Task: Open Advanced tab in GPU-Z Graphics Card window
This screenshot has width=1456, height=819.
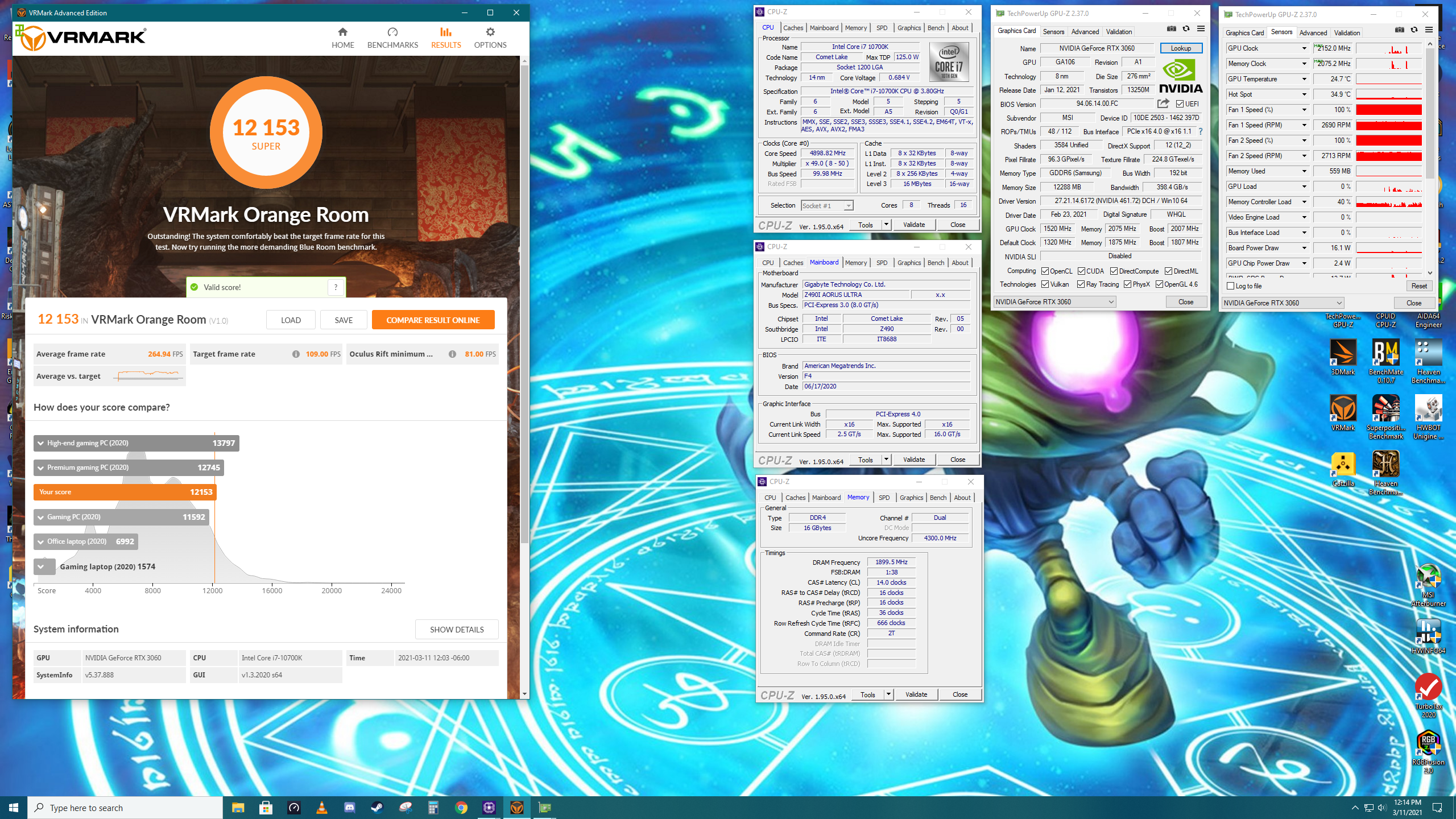Action: pos(1085,32)
